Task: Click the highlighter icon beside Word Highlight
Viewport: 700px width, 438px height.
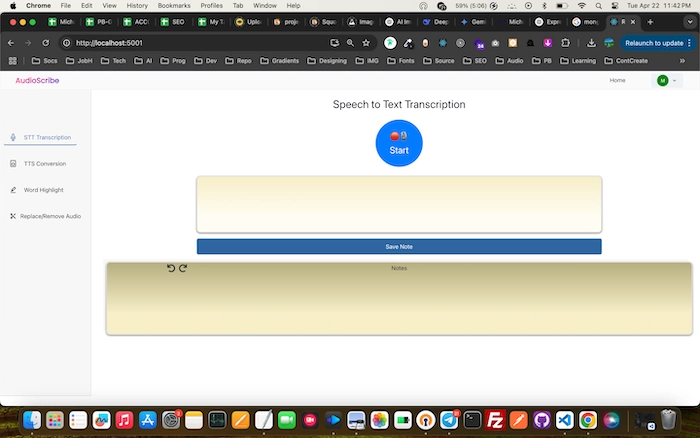Action: 12,189
